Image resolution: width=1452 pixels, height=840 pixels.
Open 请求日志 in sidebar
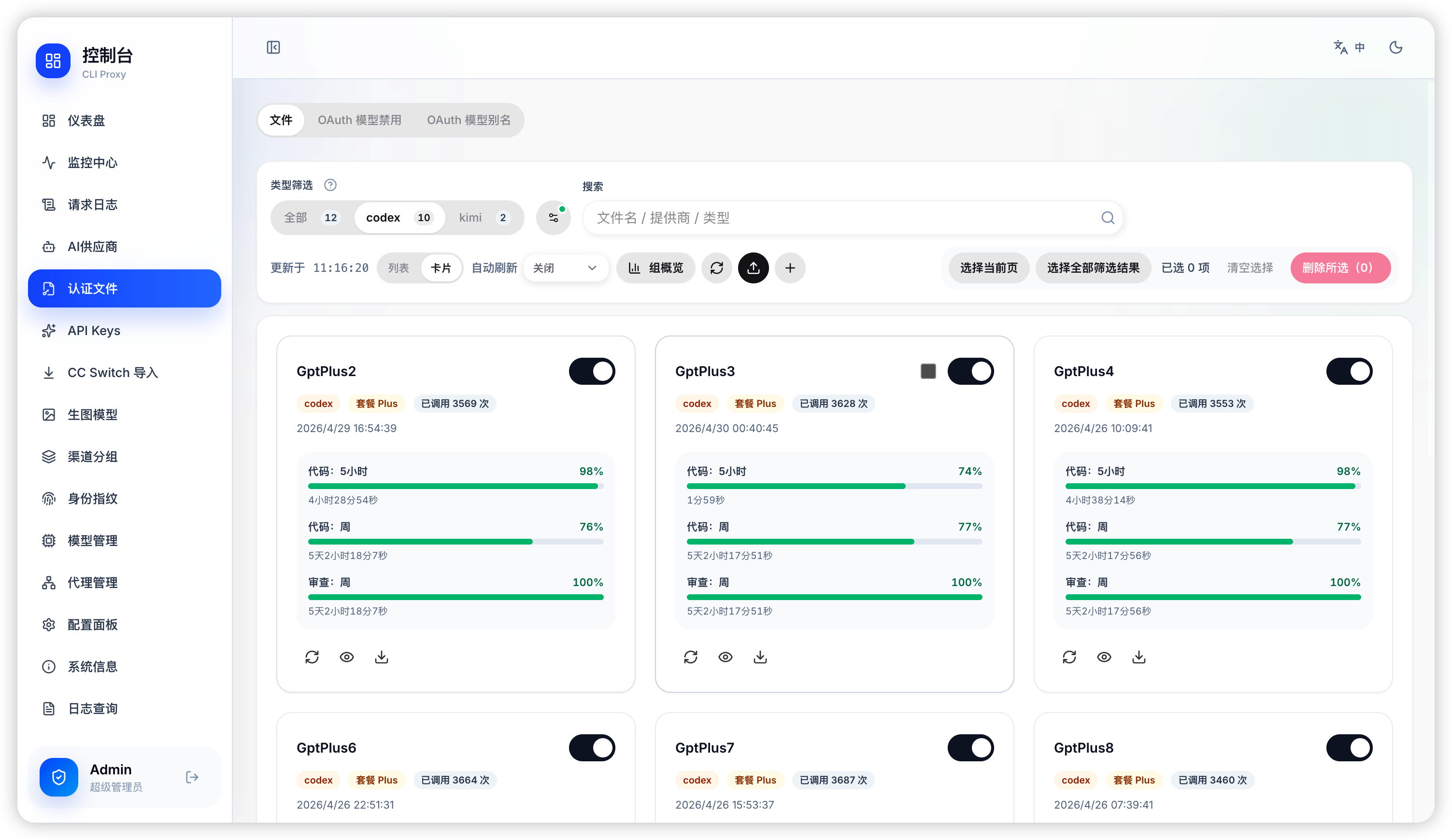(125, 204)
